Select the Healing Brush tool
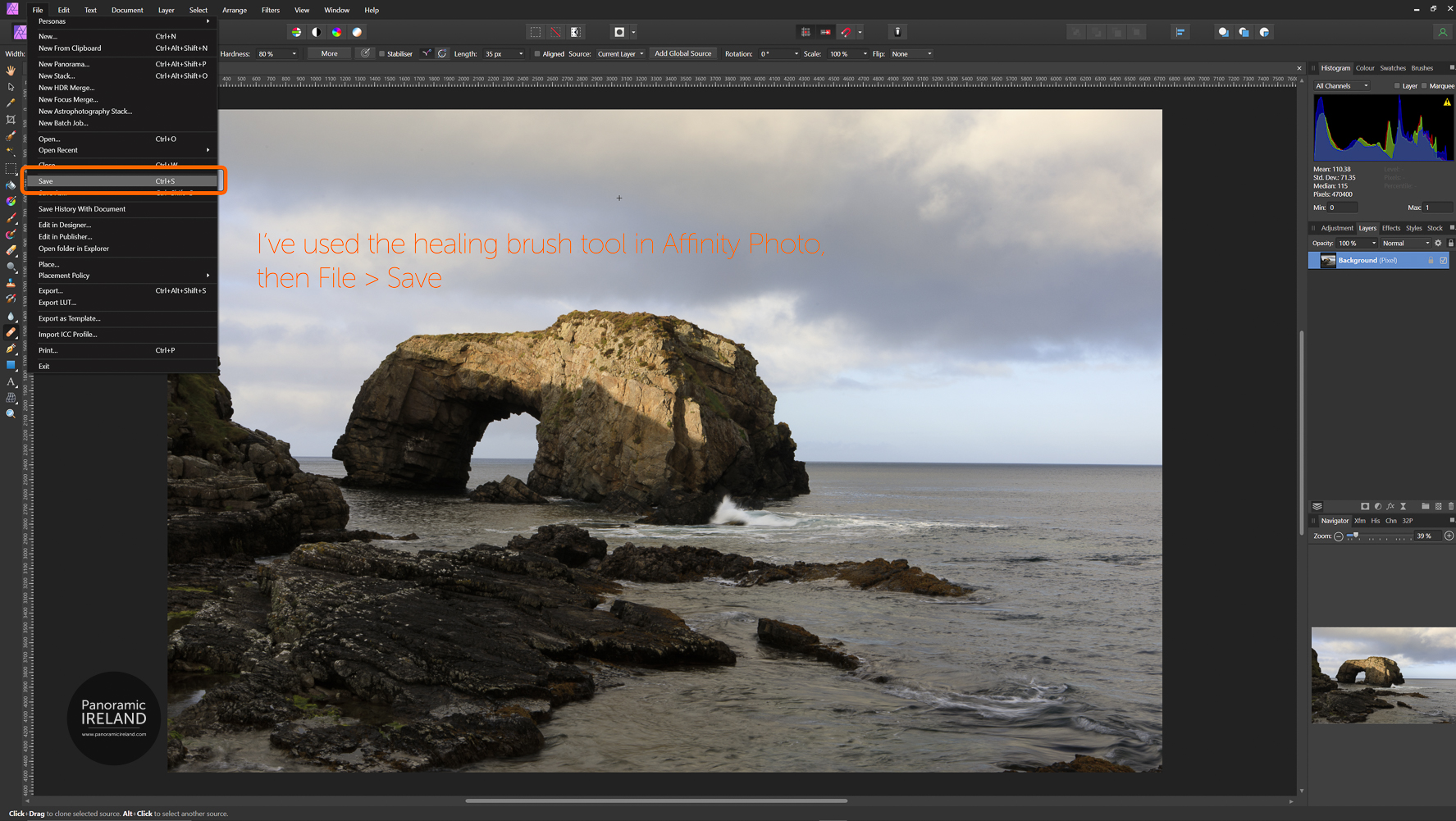Image resolution: width=1456 pixels, height=821 pixels. click(x=11, y=332)
